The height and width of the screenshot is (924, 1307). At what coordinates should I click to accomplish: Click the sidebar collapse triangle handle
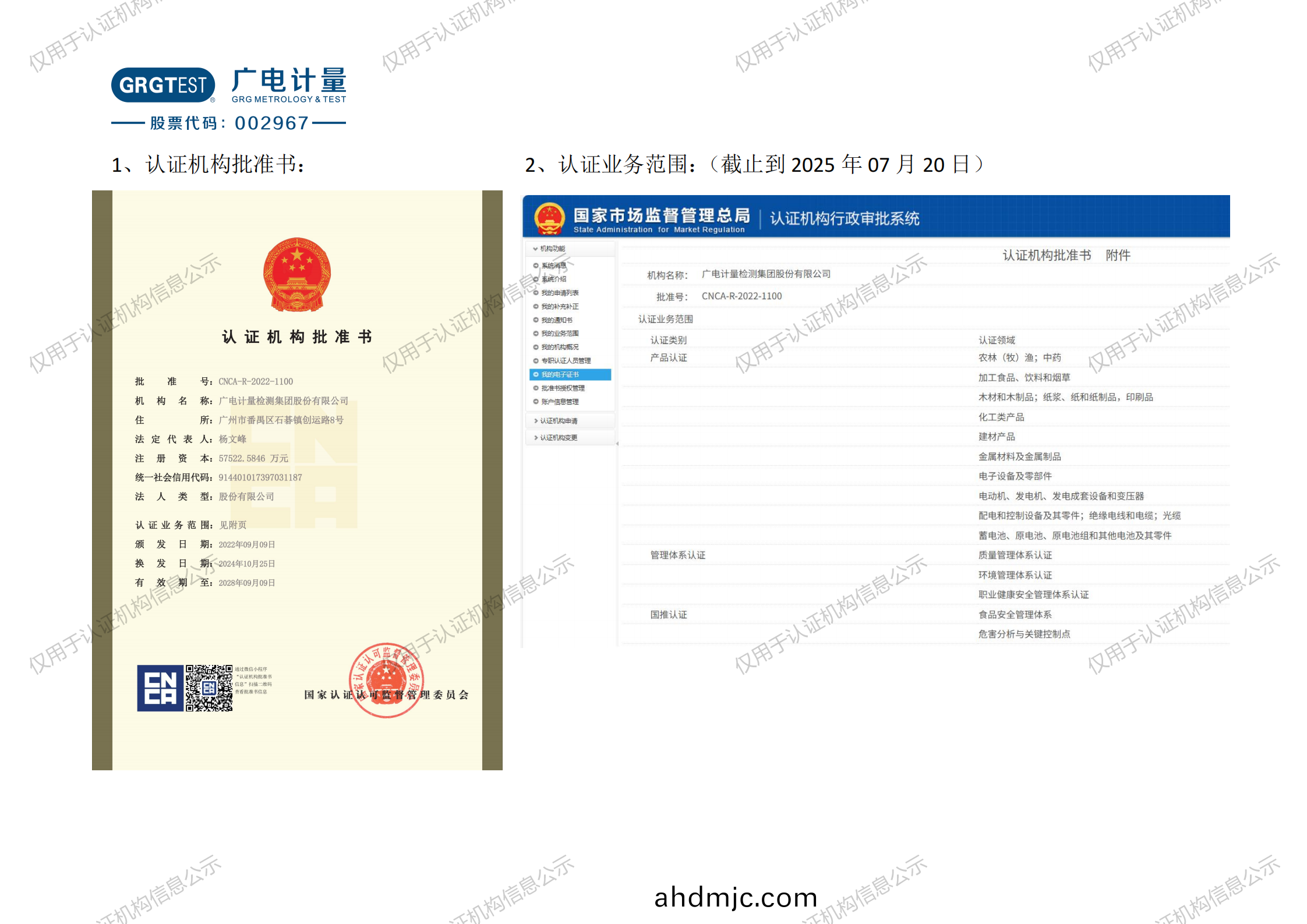(617, 444)
